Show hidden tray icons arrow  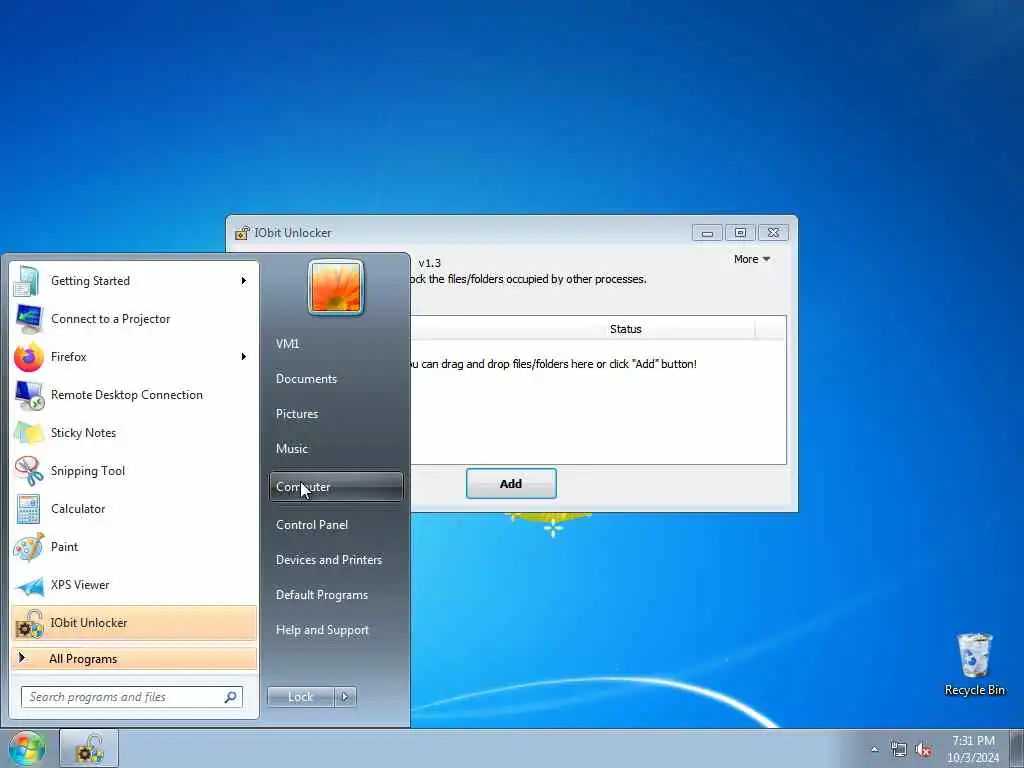tap(874, 750)
